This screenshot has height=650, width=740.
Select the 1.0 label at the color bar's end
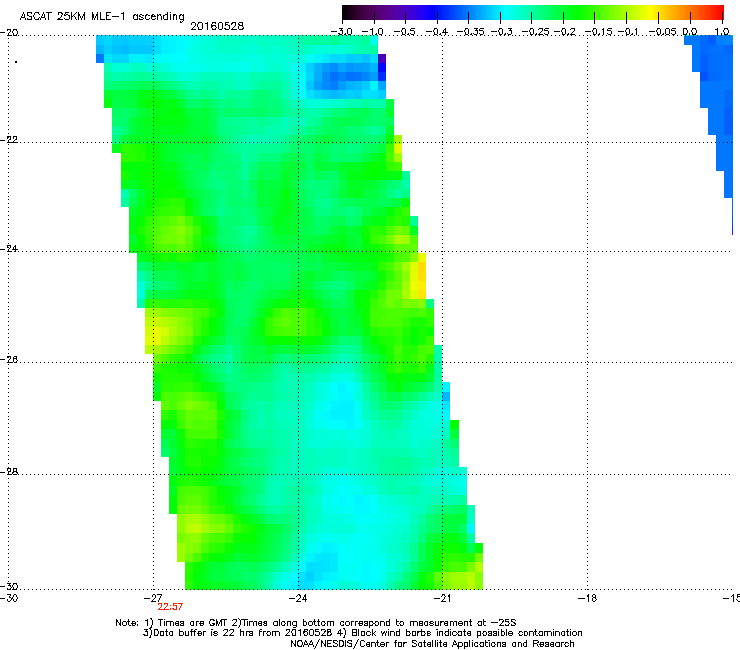(x=722, y=32)
